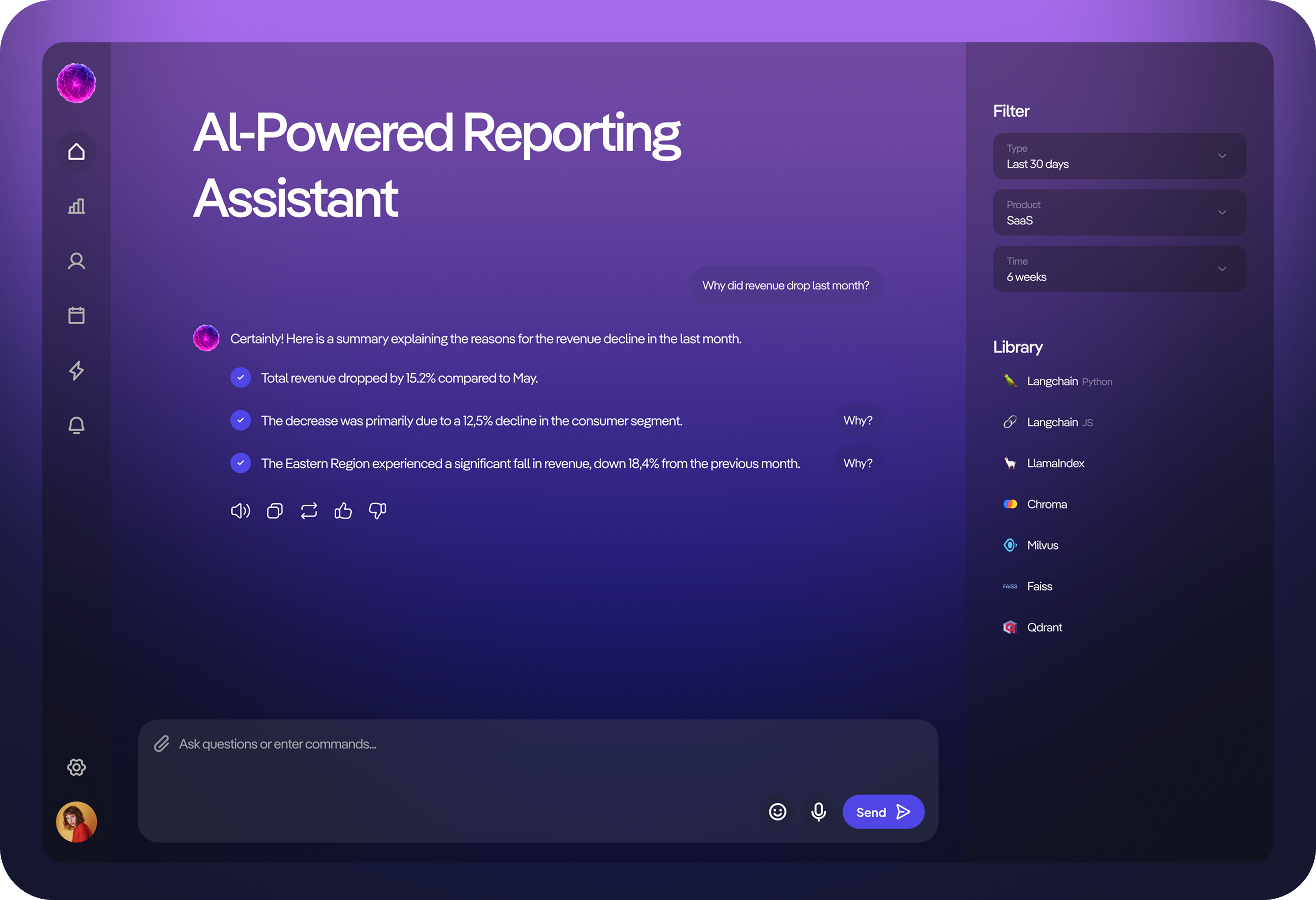1316x900 pixels.
Task: Select Langchain Python in the Library
Action: (1057, 381)
